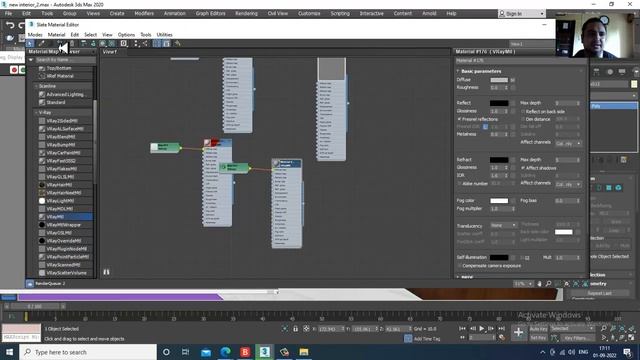
Task: Select VRayMtl in material browser
Action: tap(65, 217)
